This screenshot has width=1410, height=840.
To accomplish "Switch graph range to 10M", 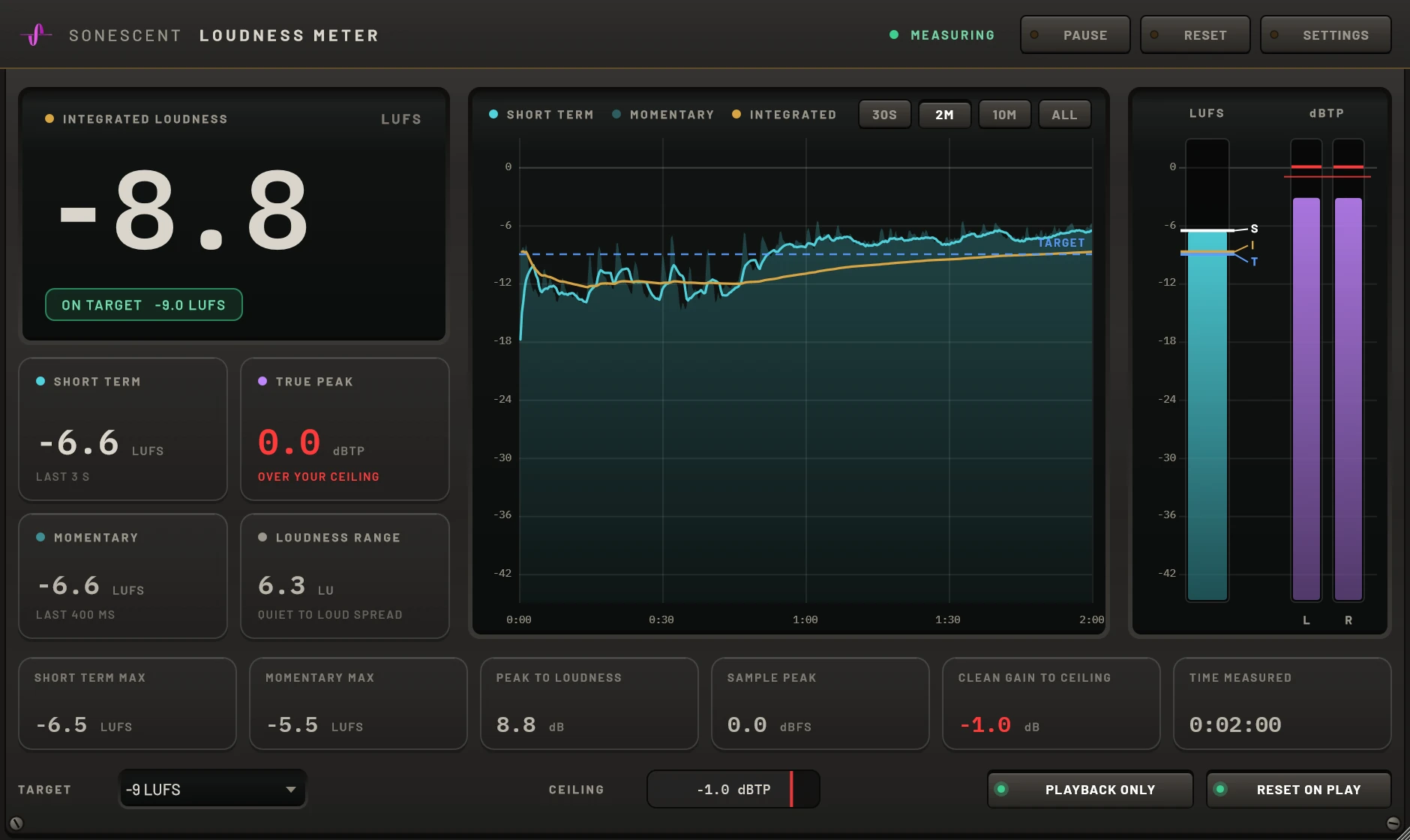I will pos(1004,115).
